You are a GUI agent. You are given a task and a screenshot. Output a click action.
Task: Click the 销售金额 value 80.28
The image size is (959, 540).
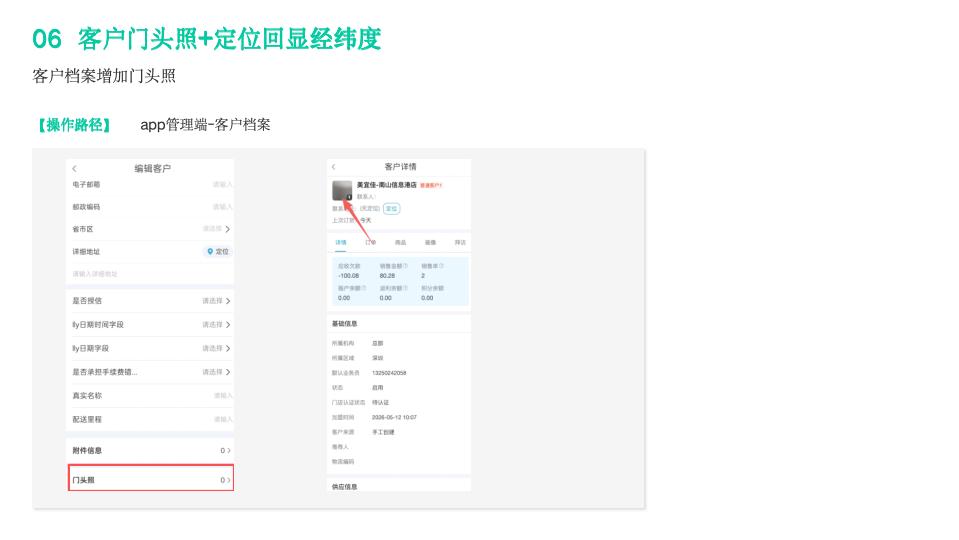[387, 276]
